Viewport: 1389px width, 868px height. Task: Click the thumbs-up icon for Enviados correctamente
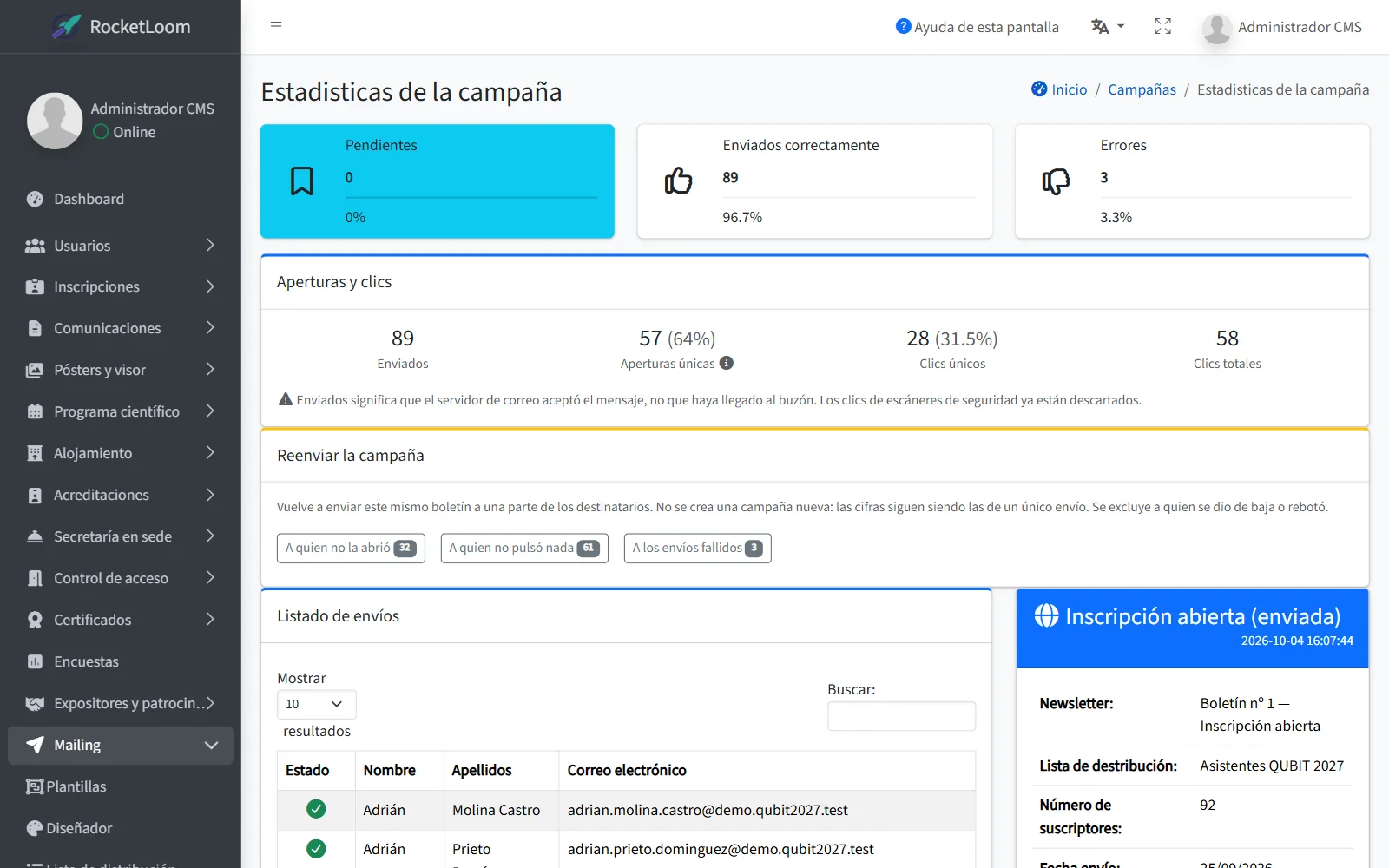pos(678,181)
